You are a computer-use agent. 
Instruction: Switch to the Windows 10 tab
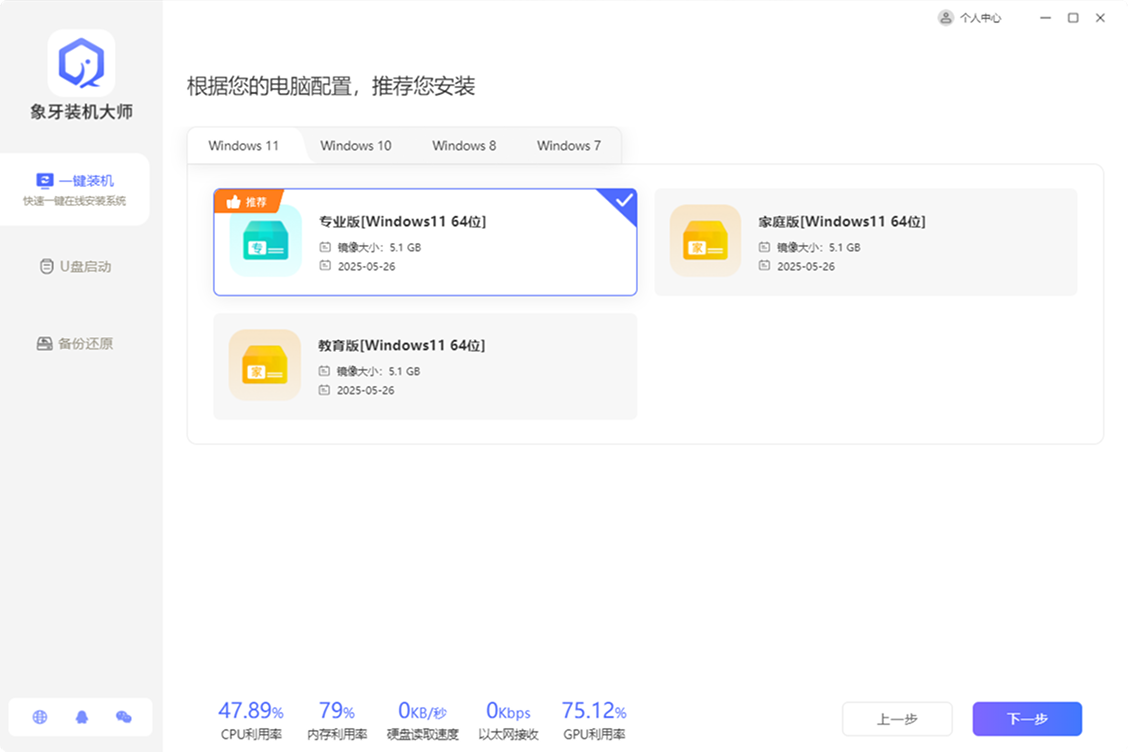pyautogui.click(x=356, y=145)
